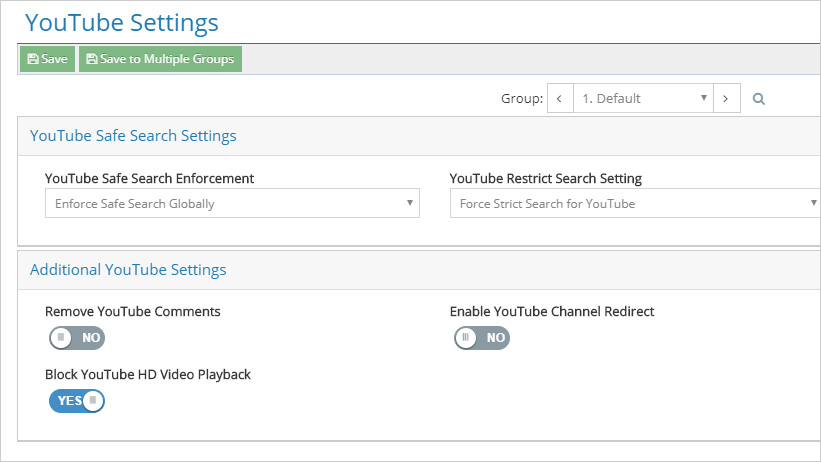Click the YouTube Safe Search Settings header

[x=133, y=136]
